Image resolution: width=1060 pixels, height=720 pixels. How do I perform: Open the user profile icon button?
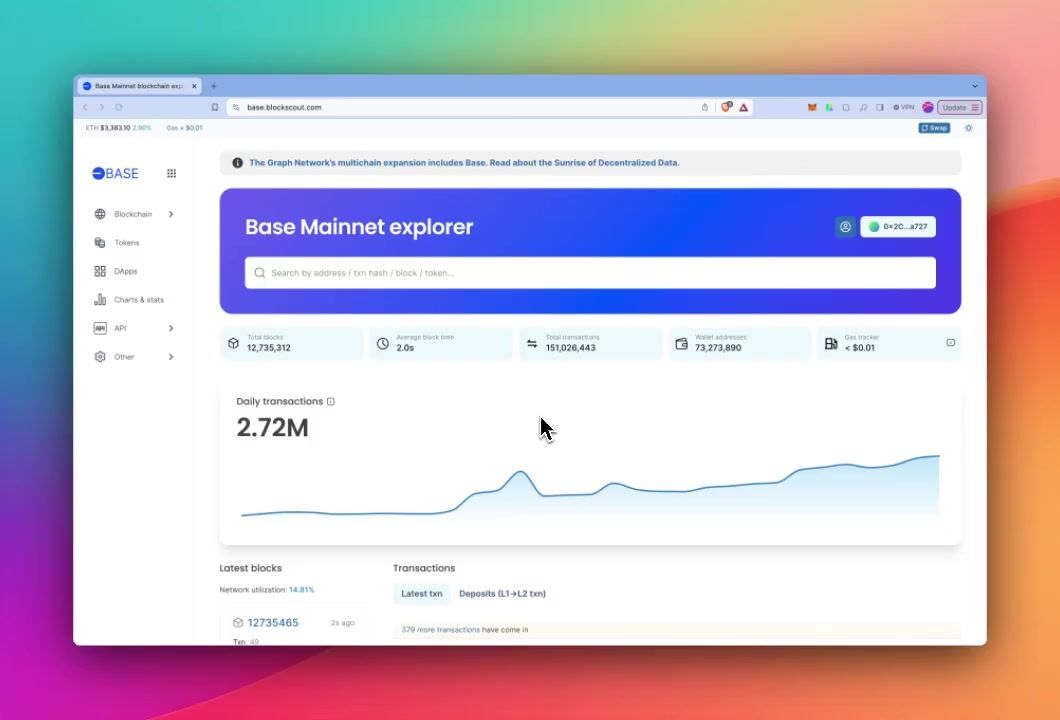click(x=845, y=227)
